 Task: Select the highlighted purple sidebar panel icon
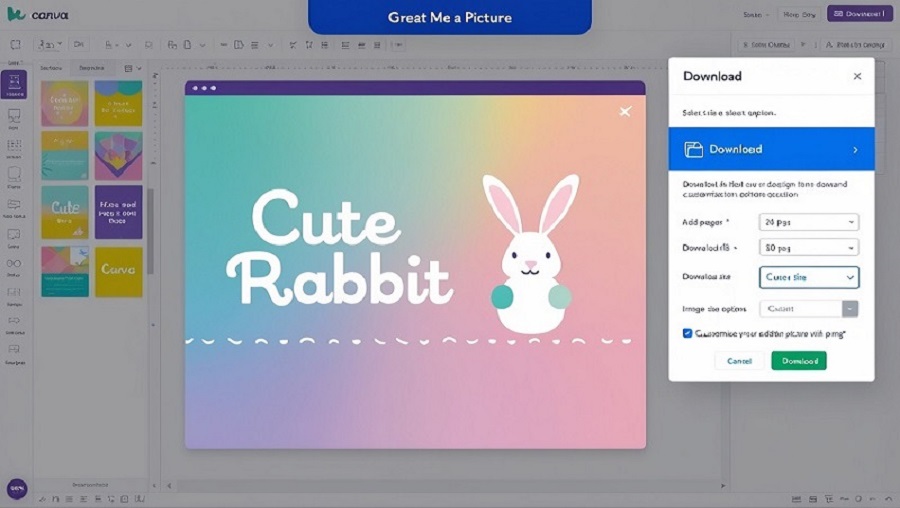tap(14, 84)
